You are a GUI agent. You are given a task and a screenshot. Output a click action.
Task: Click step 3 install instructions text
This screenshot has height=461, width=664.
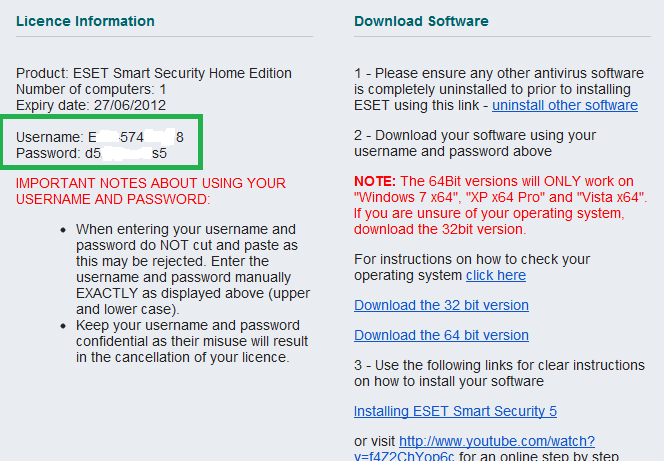499,373
